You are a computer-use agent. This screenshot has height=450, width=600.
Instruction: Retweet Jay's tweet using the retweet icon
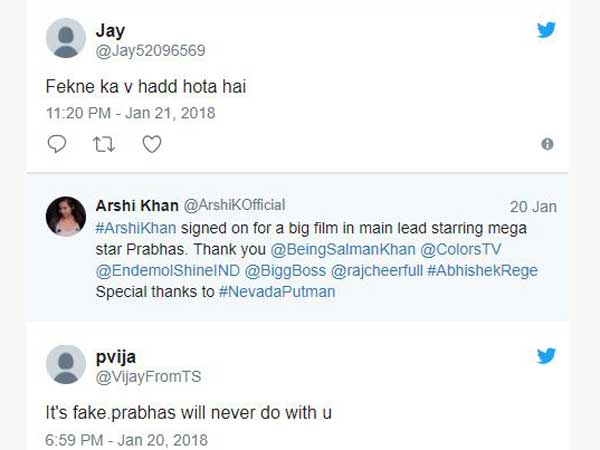[104, 145]
